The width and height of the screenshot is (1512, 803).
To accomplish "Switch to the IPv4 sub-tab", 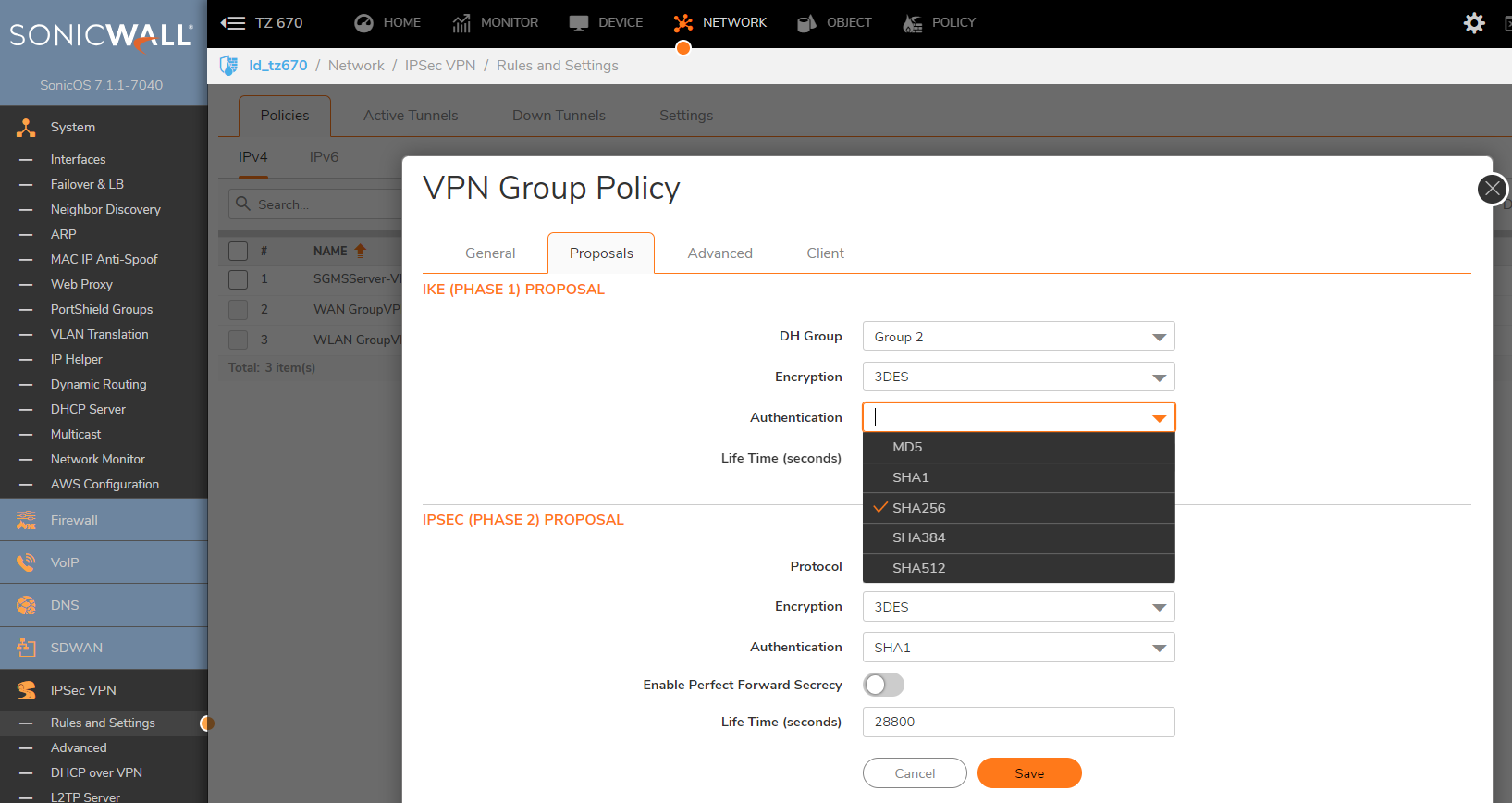I will tap(252, 157).
